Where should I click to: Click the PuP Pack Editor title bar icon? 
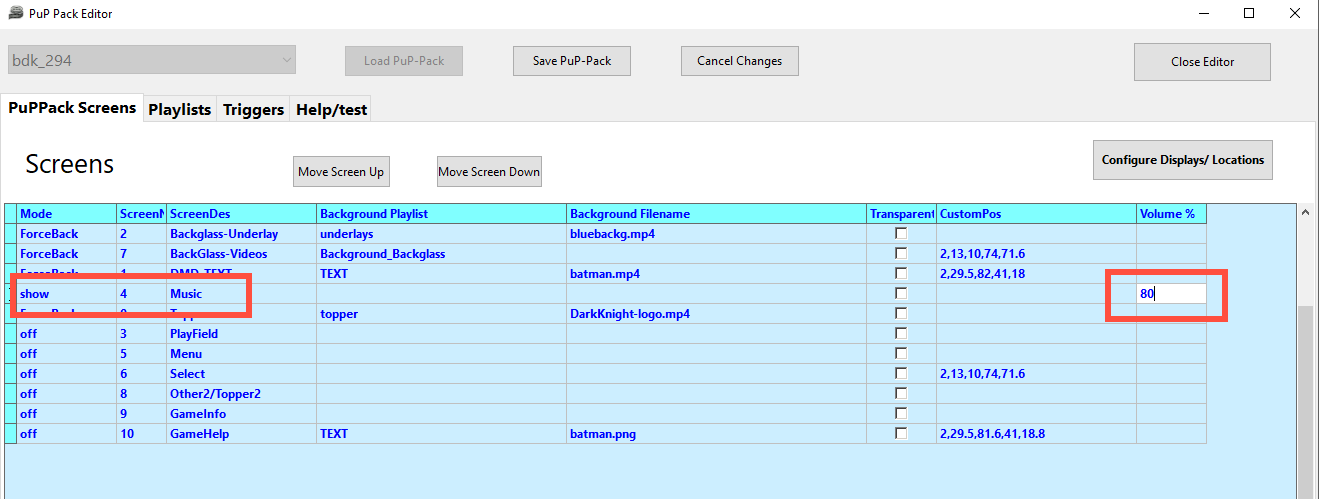click(x=16, y=14)
